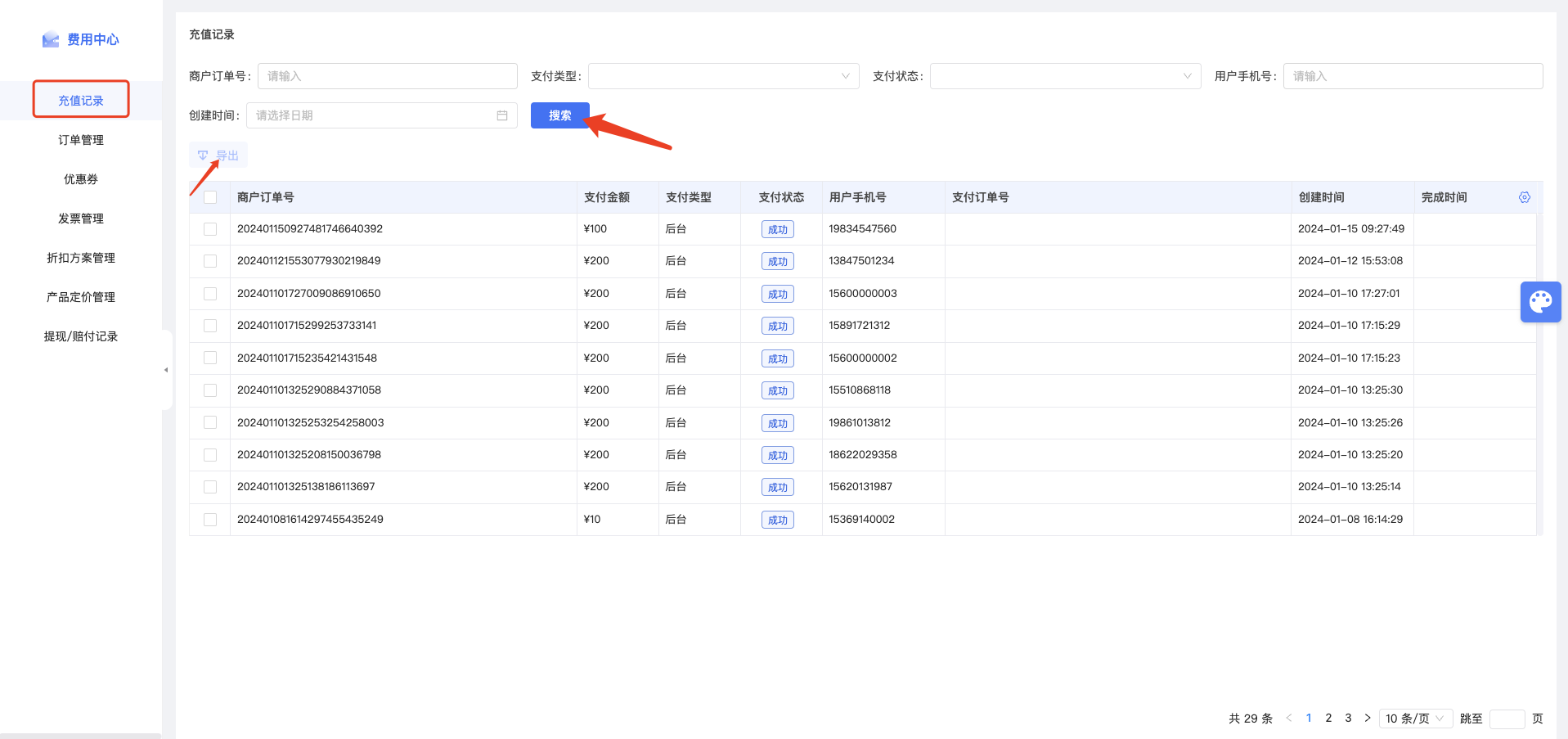Click timestamp 2024-01-12 15:53:08

(1350, 261)
